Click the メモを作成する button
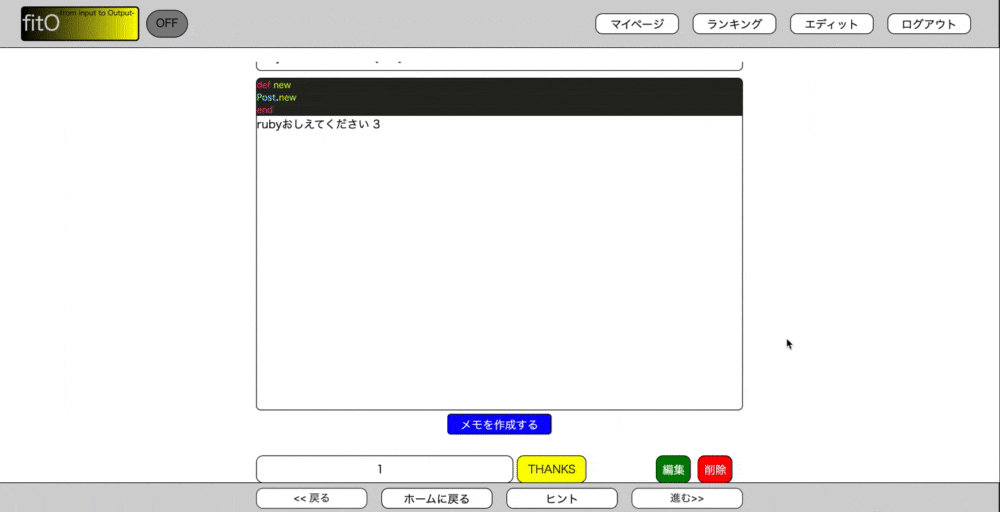The image size is (1000, 512). click(499, 424)
